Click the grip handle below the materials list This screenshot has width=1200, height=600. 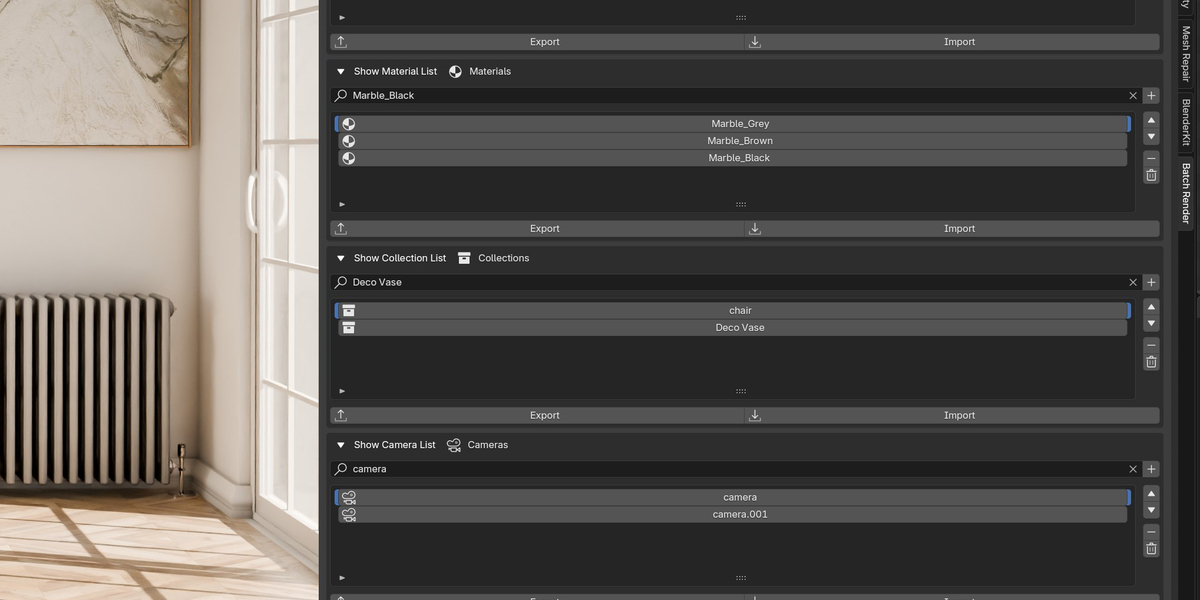coord(741,204)
